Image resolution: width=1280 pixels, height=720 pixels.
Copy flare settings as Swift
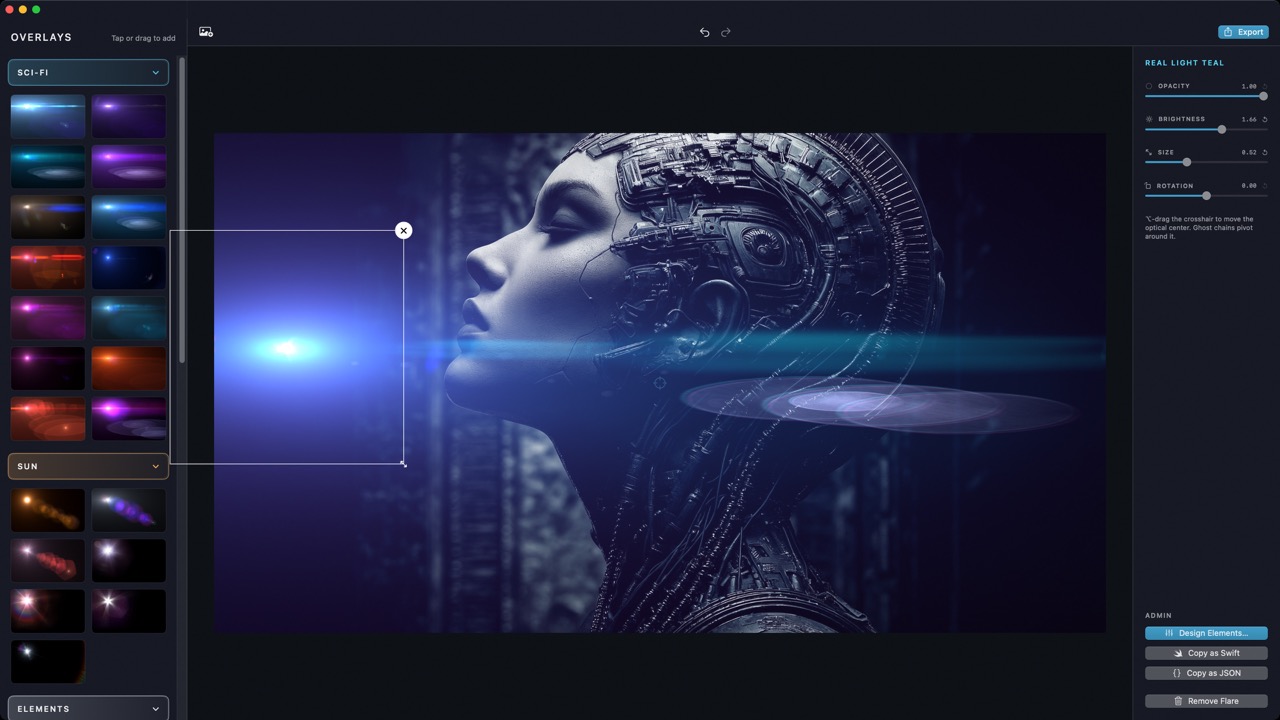1206,653
